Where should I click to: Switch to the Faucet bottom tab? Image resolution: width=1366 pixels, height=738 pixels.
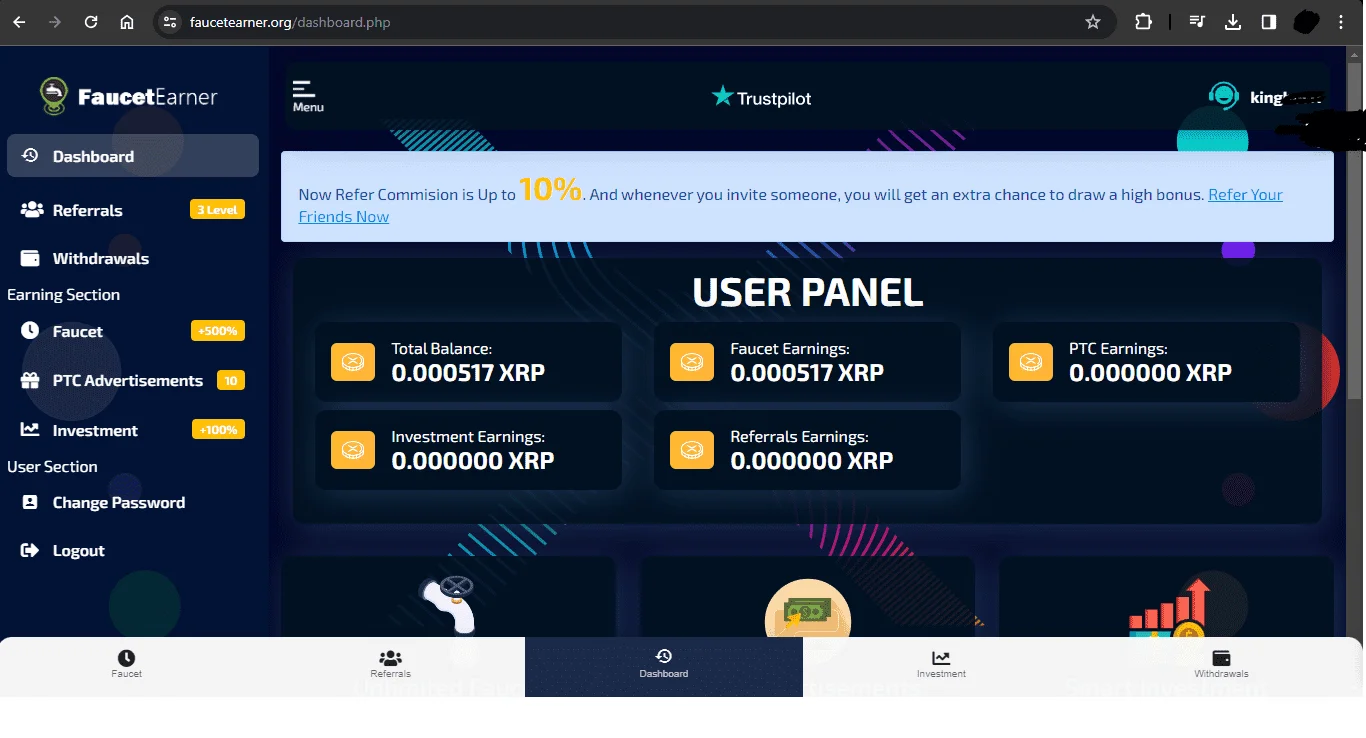[x=126, y=666]
